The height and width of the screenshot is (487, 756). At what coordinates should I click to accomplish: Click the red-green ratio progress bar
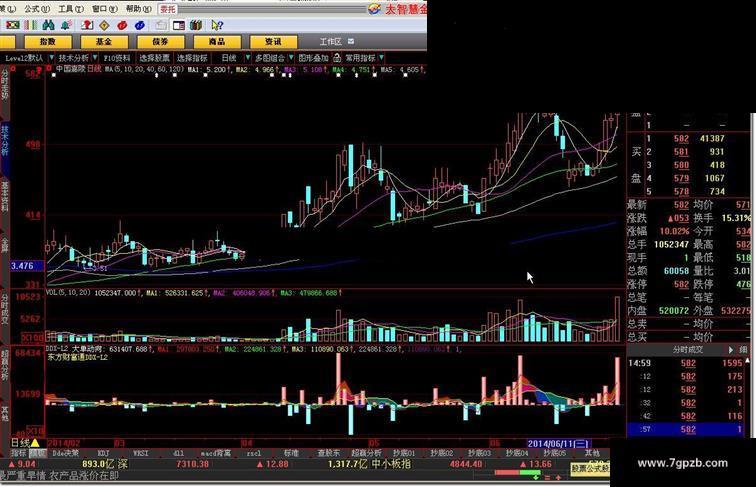[x=517, y=472]
